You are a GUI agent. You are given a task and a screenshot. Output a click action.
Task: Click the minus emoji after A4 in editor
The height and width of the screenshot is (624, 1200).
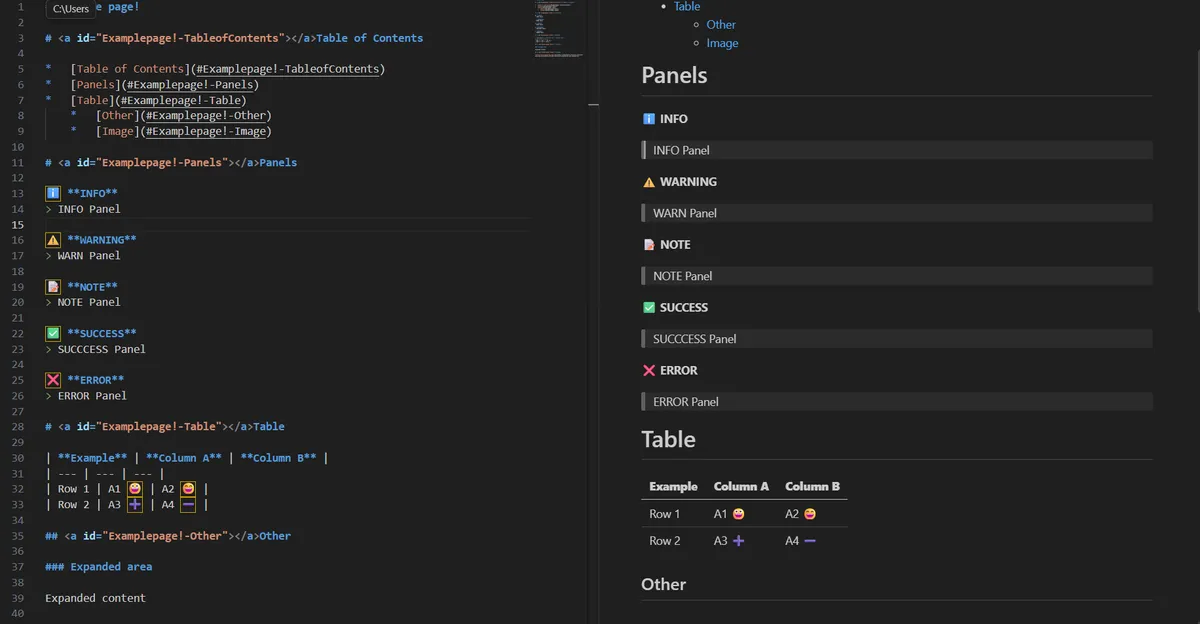click(188, 505)
